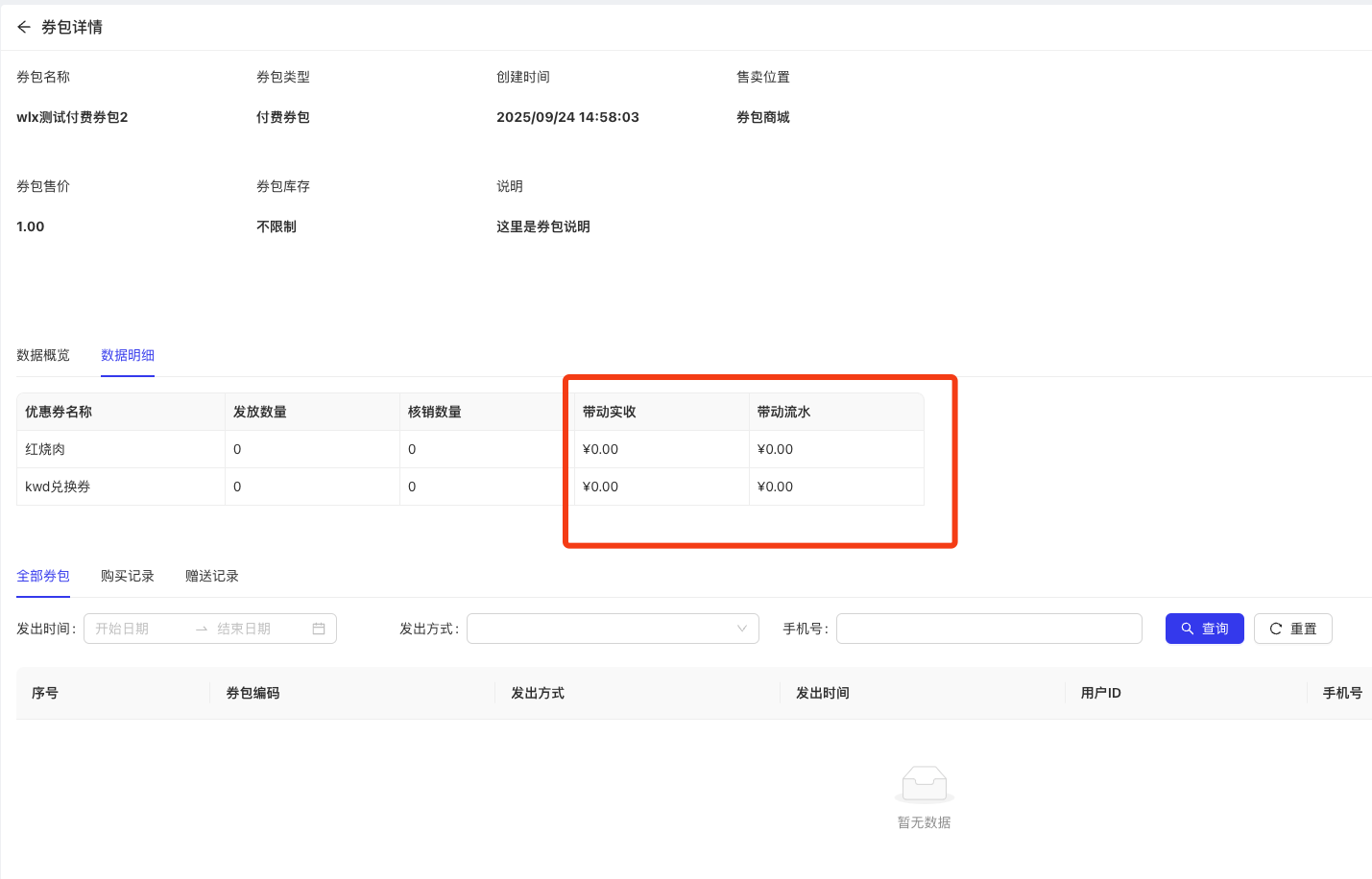Open the 赠送记录 tab
Image resolution: width=1372 pixels, height=879 pixels.
pos(212,576)
